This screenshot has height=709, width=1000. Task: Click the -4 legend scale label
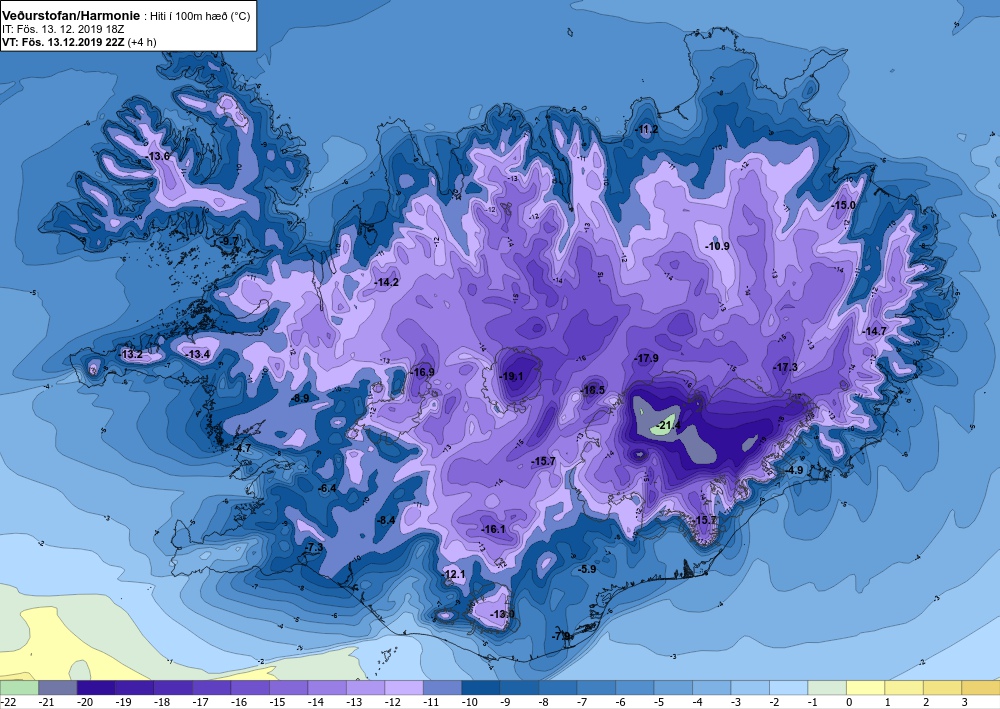click(697, 702)
